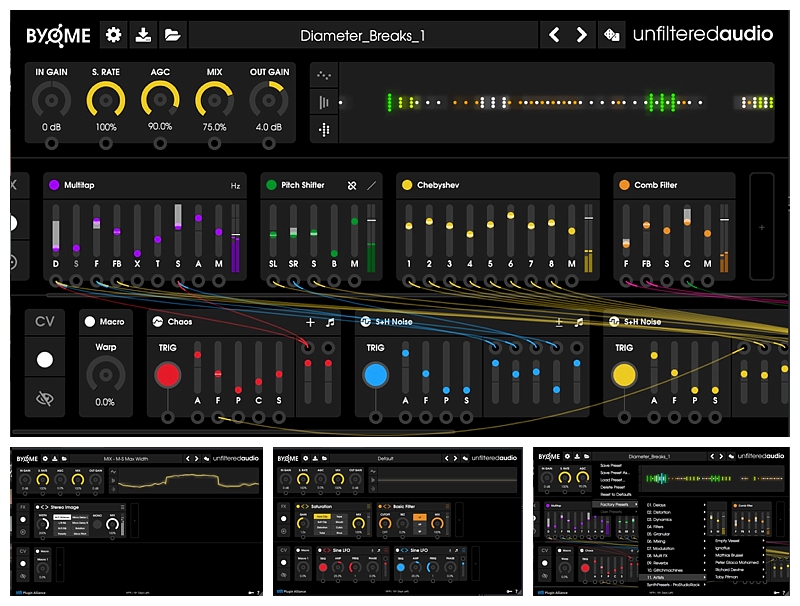The height and width of the screenshot is (606, 800).
Task: Expand 07. Modulation submenu entry
Action: [x=672, y=548]
